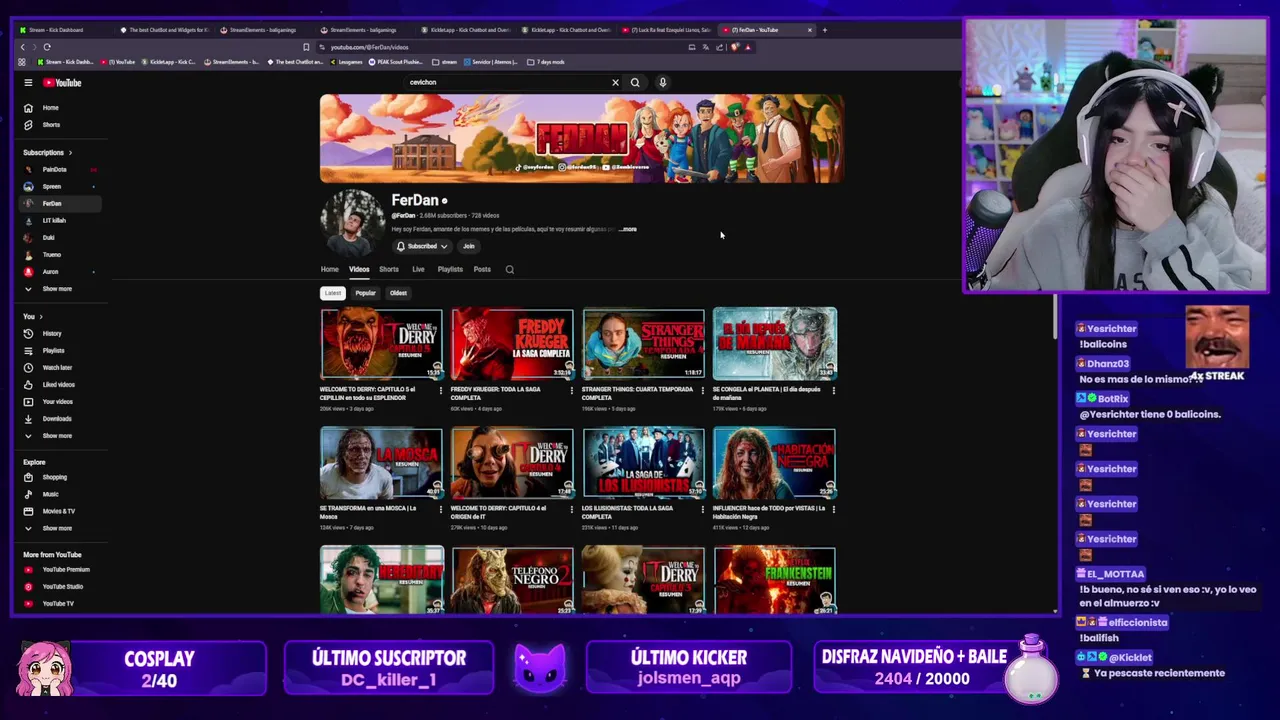1280x720 pixels.
Task: Open Your videos in sidebar
Action: pos(60,402)
